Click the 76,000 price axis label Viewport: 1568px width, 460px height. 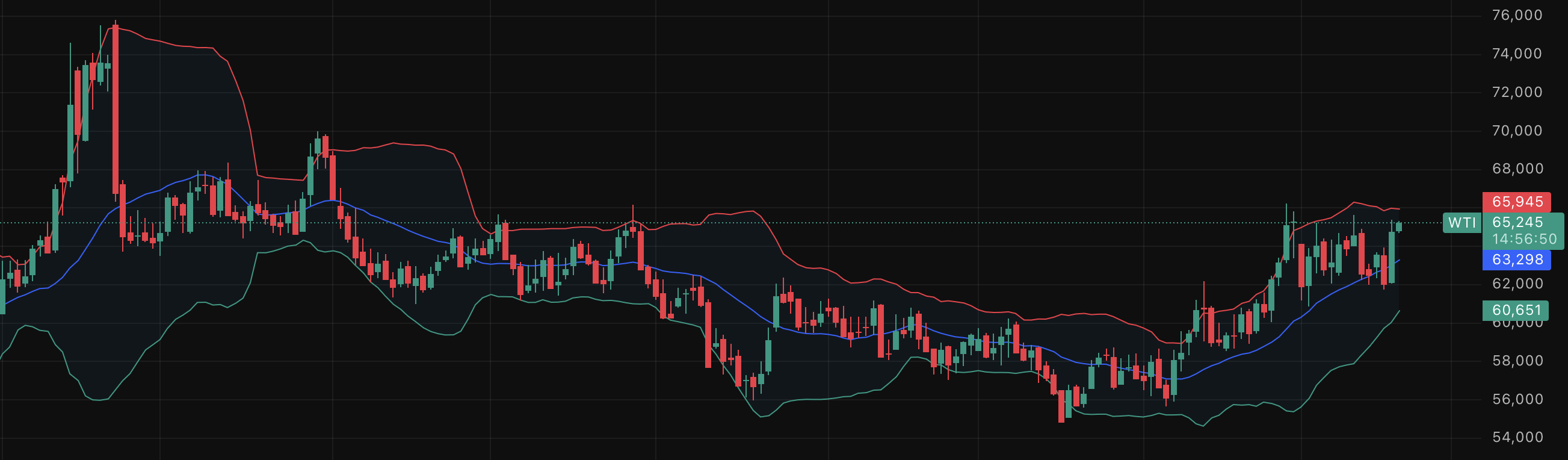pos(1517,15)
